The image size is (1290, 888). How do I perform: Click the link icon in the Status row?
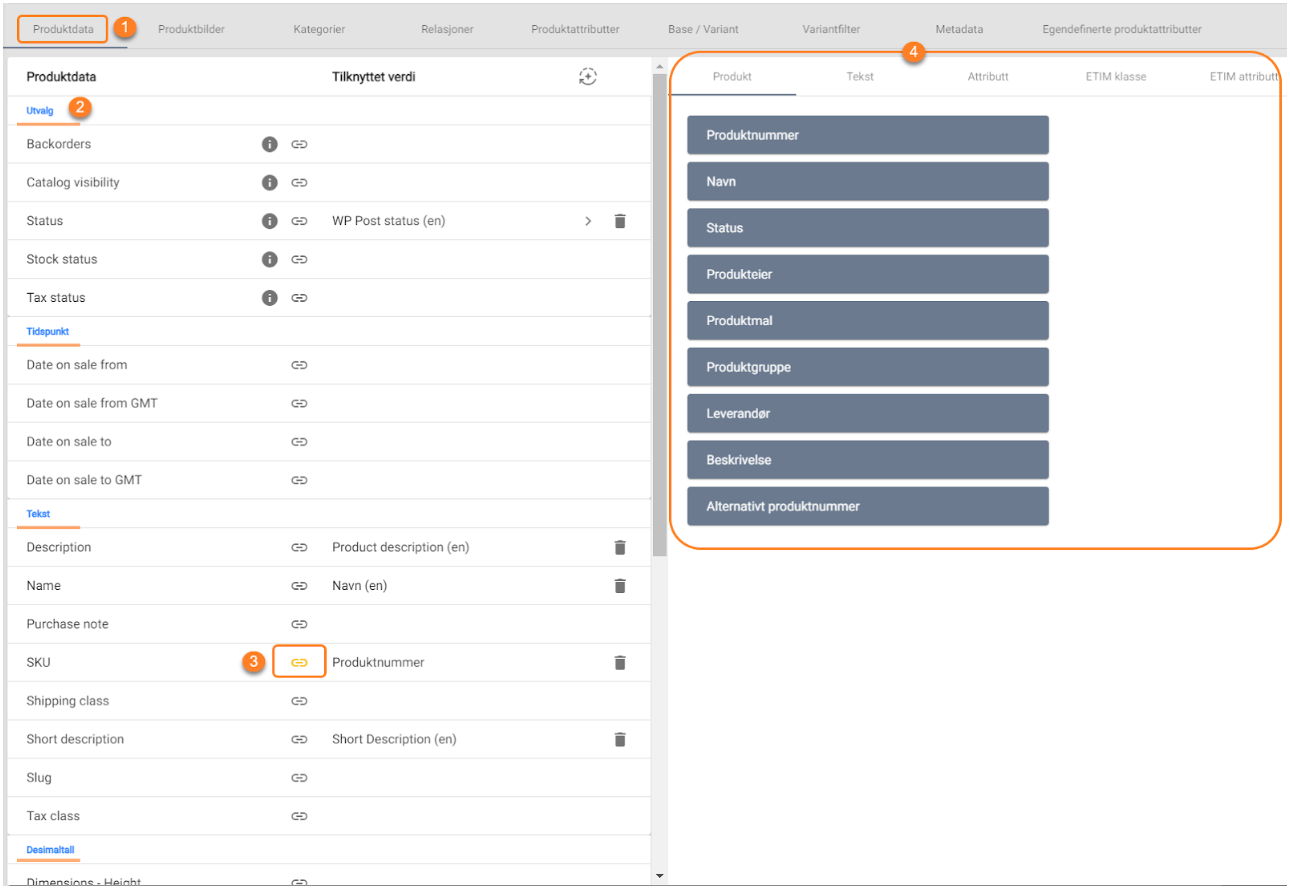299,221
